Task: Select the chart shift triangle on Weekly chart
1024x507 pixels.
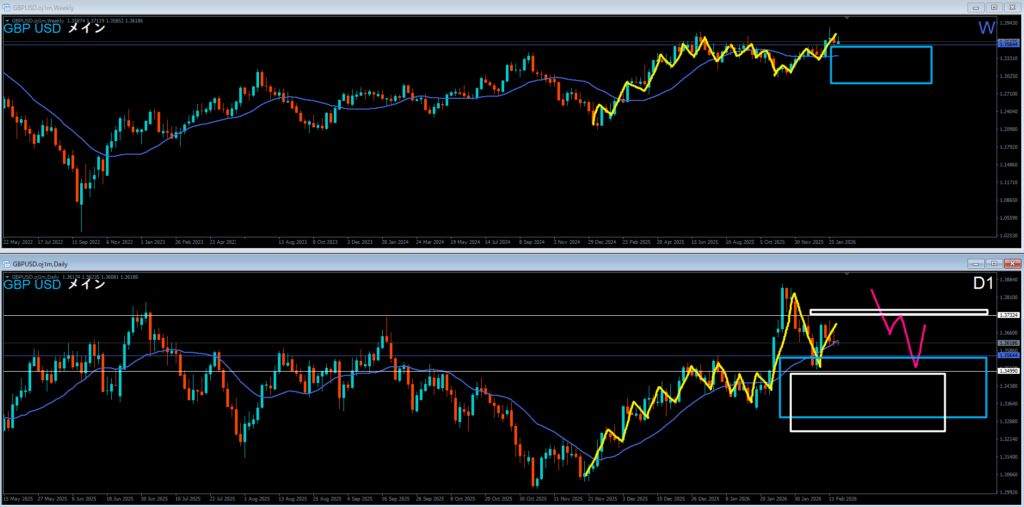Action: click(x=848, y=19)
